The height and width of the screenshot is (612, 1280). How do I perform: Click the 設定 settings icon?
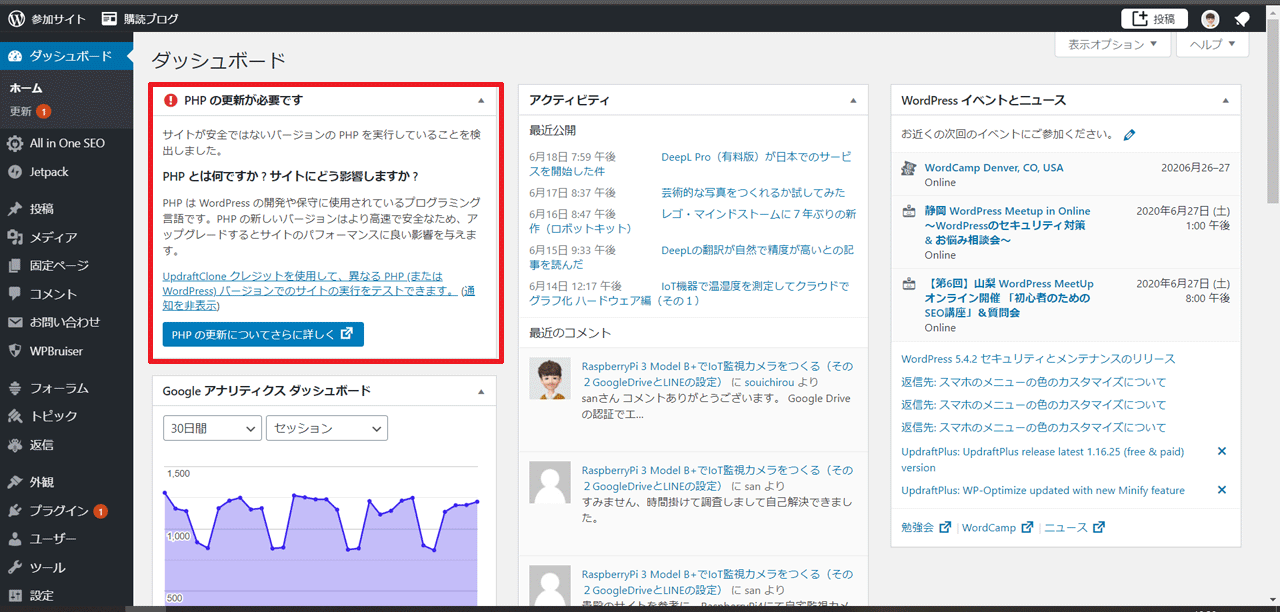[15, 595]
